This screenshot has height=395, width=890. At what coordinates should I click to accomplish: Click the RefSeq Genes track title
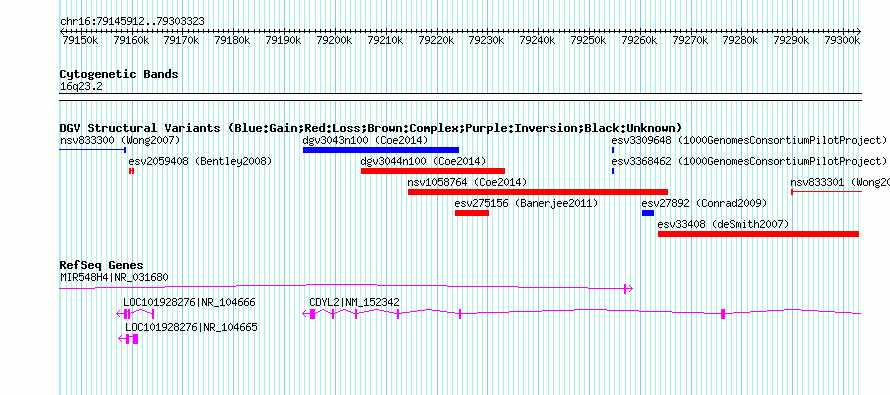[102, 265]
